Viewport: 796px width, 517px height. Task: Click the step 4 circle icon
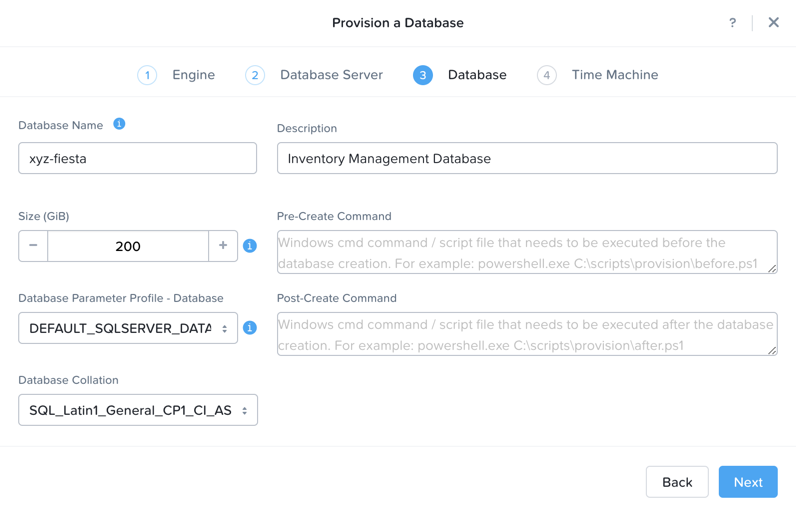pos(547,75)
